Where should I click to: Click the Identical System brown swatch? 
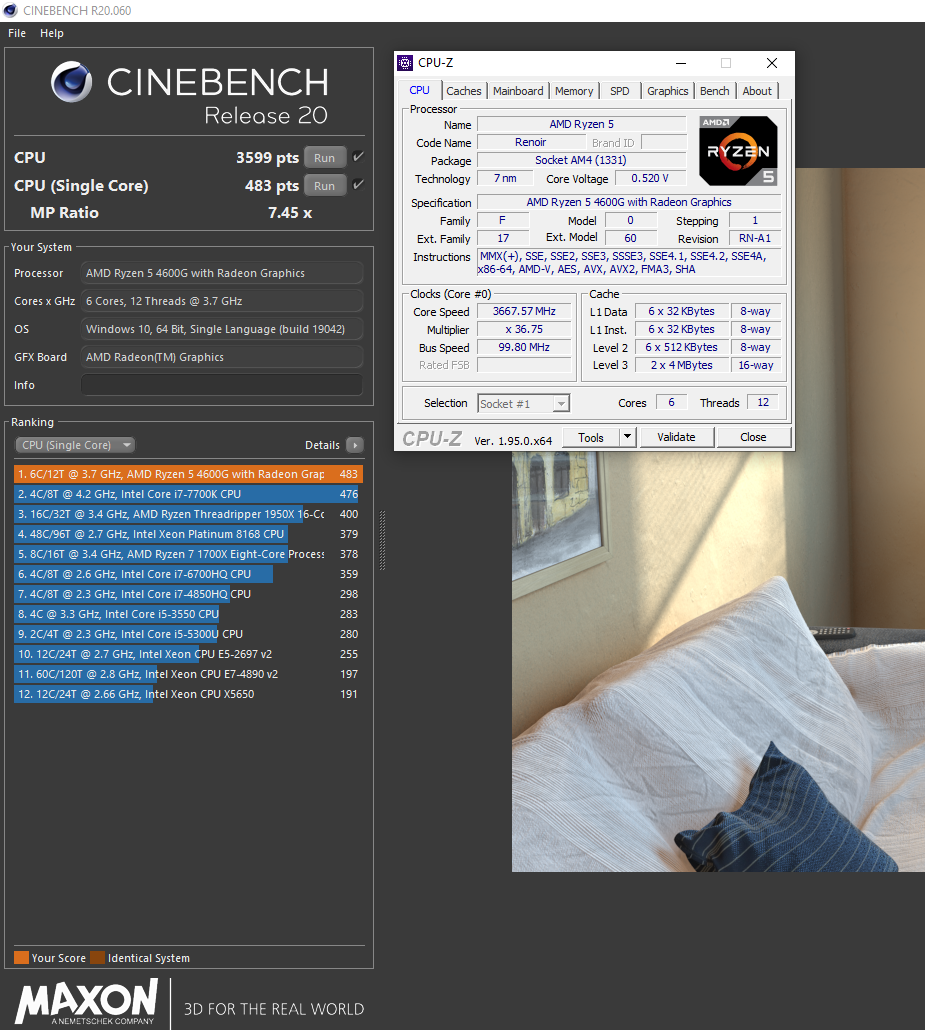pos(97,957)
